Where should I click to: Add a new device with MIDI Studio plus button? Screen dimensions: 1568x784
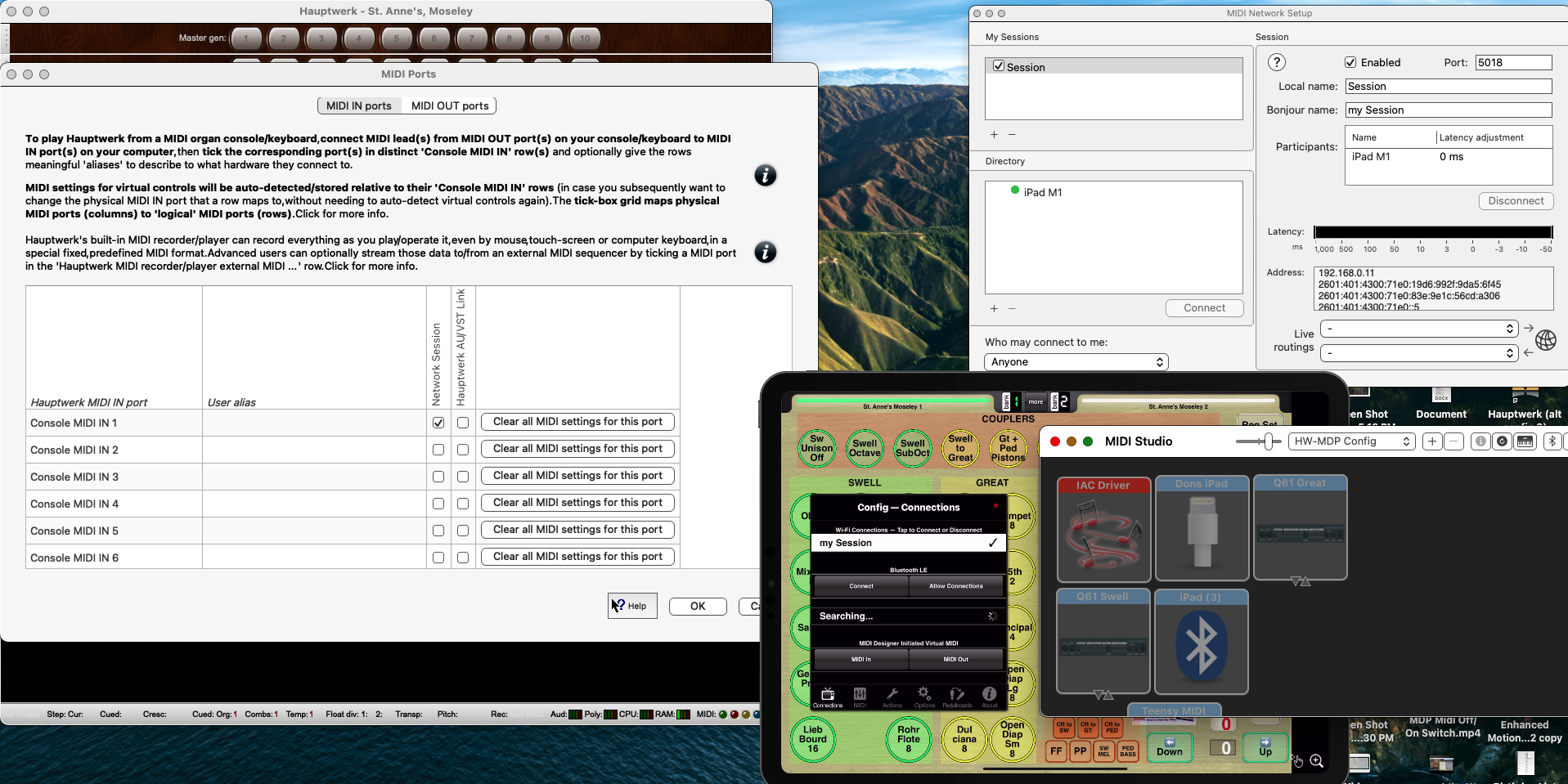pyautogui.click(x=1432, y=441)
